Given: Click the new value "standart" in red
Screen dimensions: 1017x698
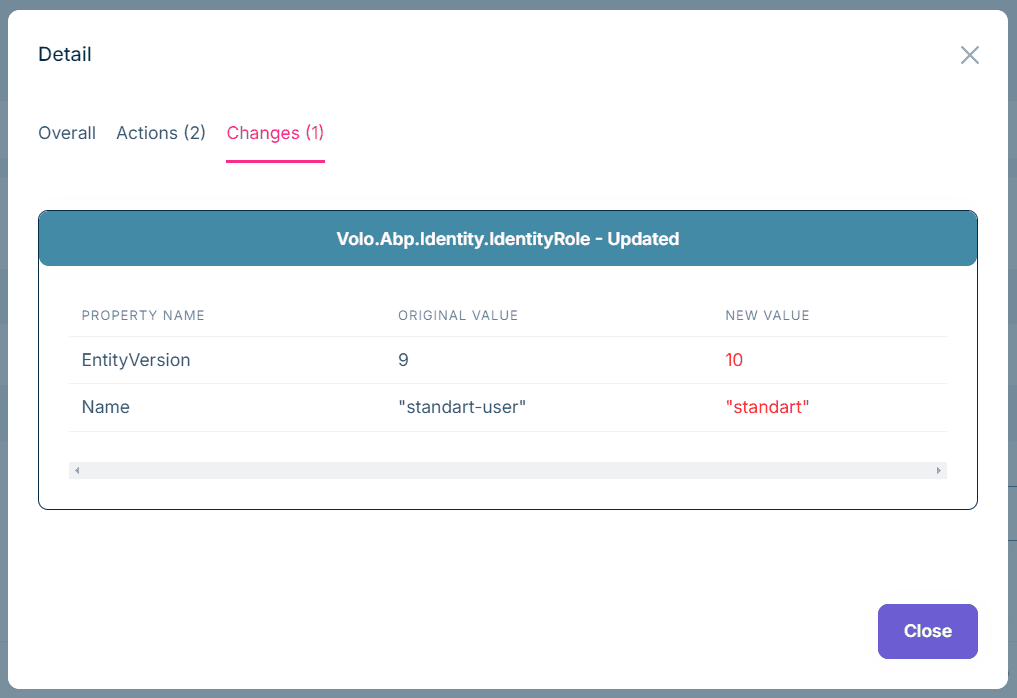Looking at the screenshot, I should (x=768, y=406).
